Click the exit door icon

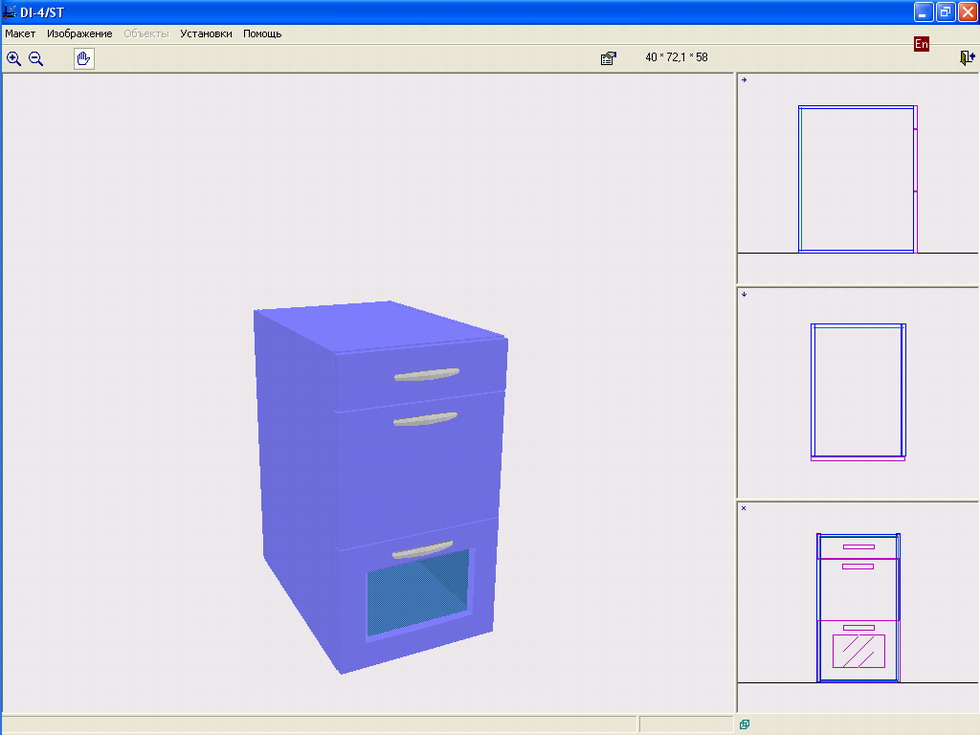click(967, 58)
